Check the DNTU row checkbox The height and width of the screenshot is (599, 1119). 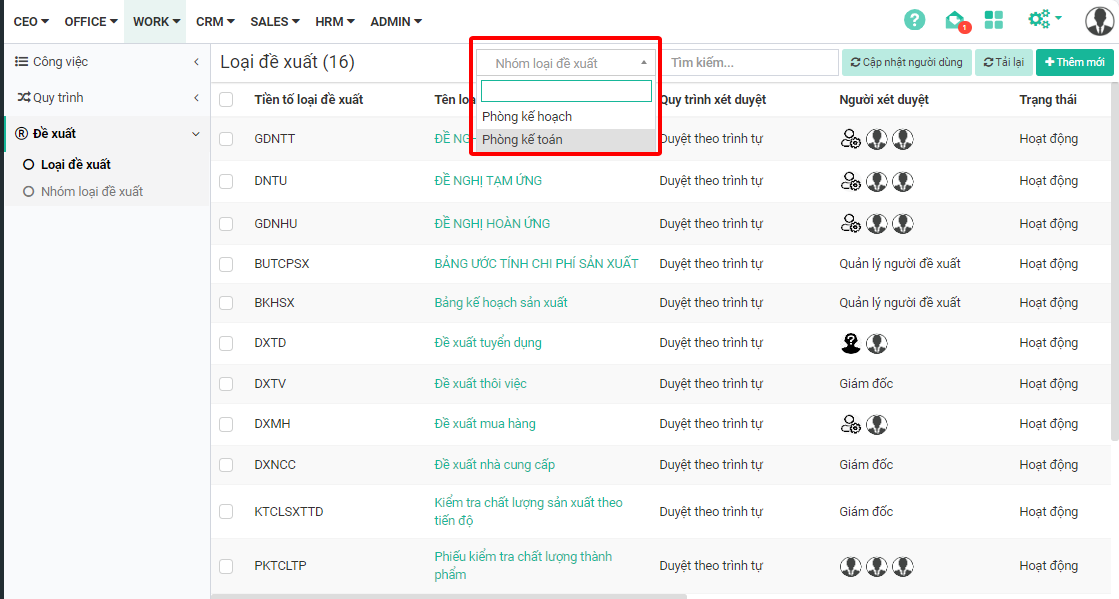pyautogui.click(x=226, y=181)
